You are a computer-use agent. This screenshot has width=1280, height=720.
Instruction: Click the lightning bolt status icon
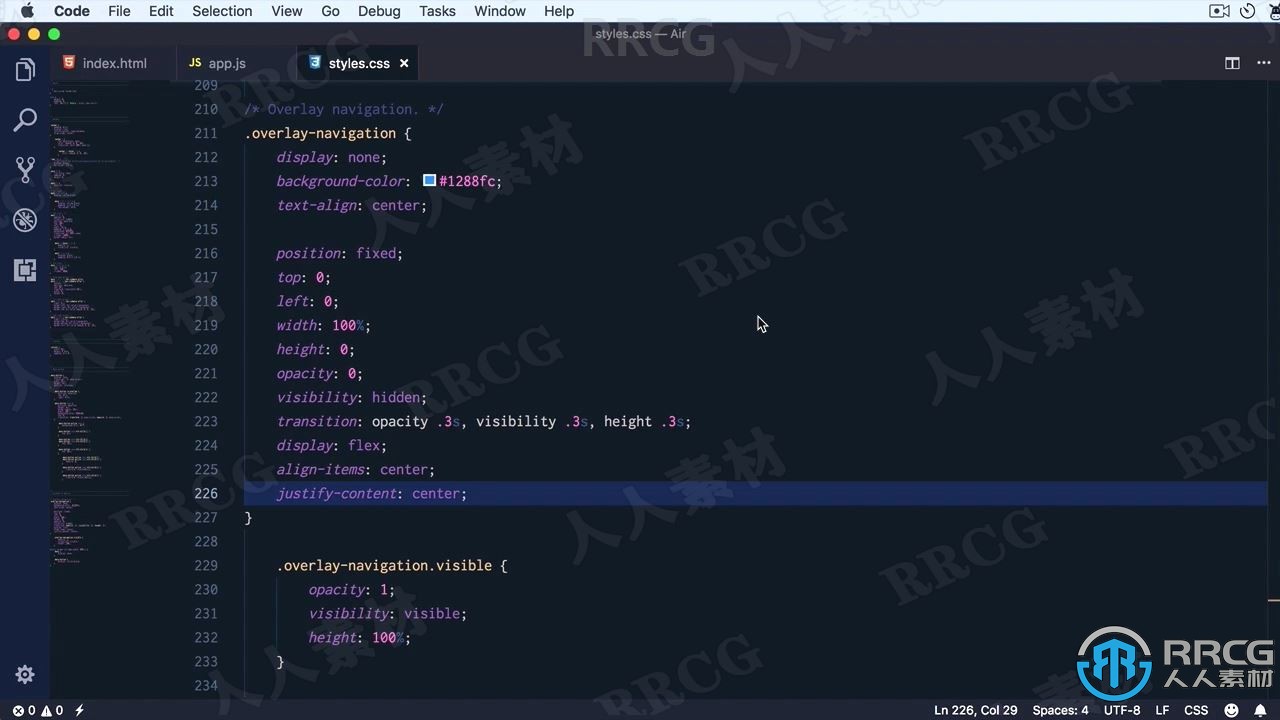point(79,710)
